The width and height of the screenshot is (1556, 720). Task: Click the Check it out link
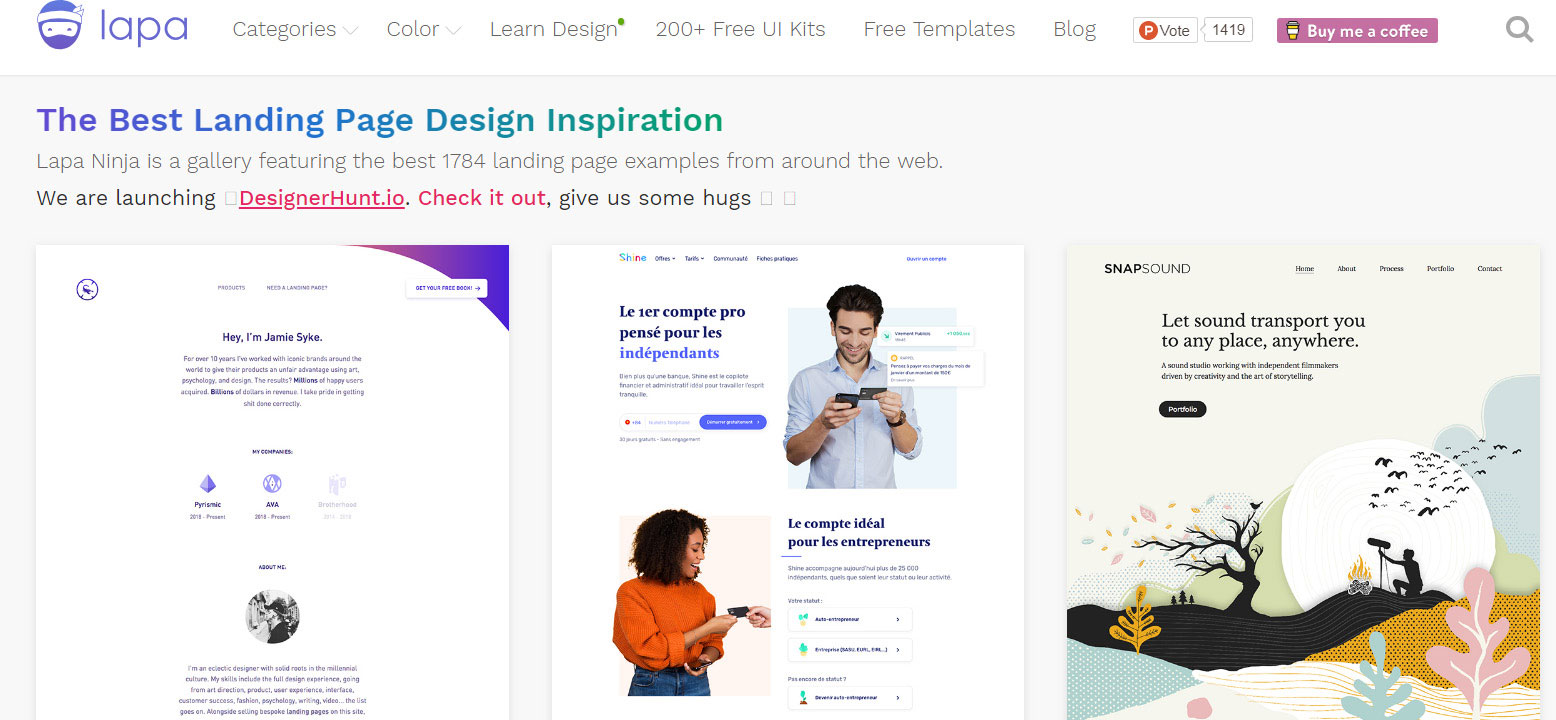(x=481, y=198)
